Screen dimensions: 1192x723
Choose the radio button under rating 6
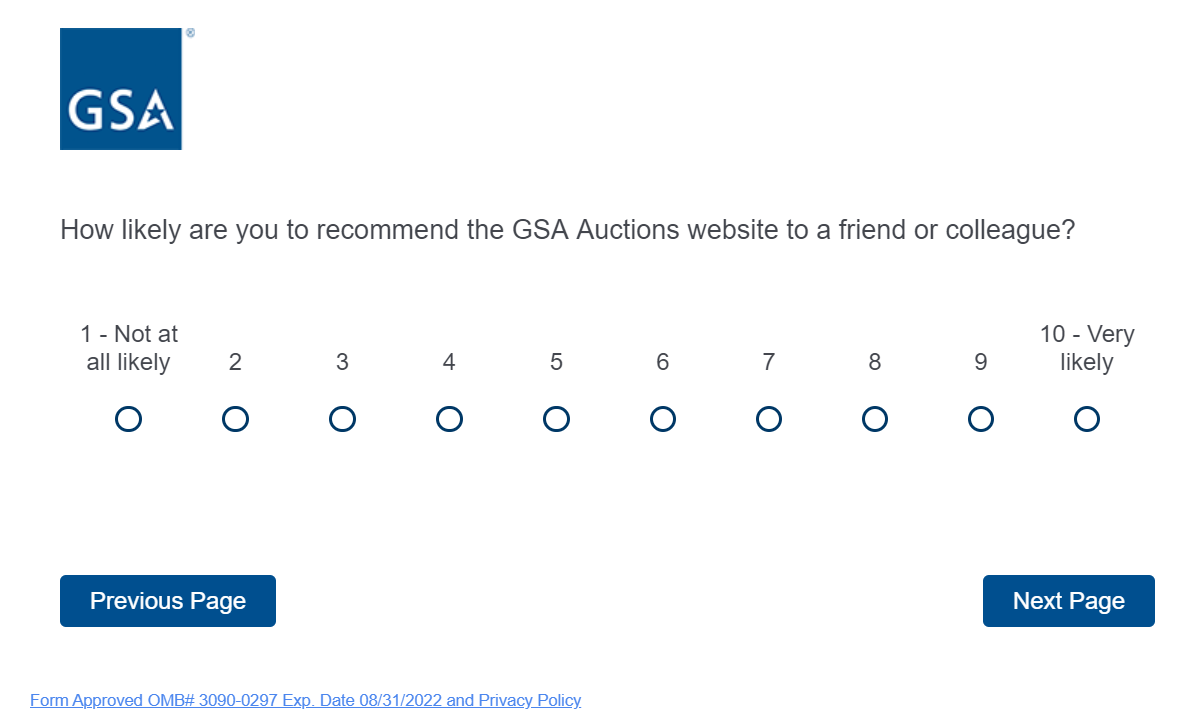pos(662,419)
